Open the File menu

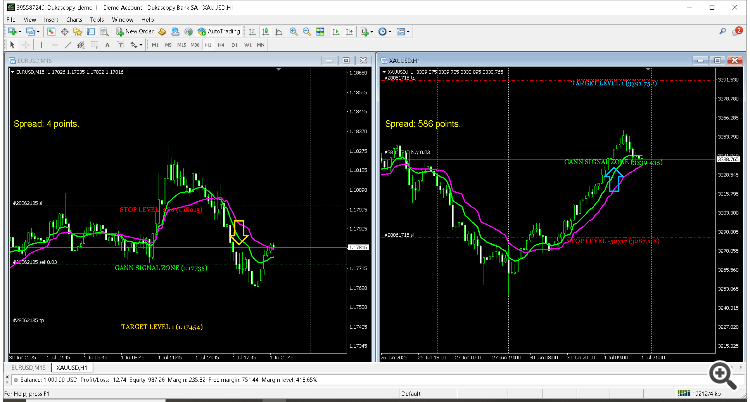pyautogui.click(x=11, y=20)
